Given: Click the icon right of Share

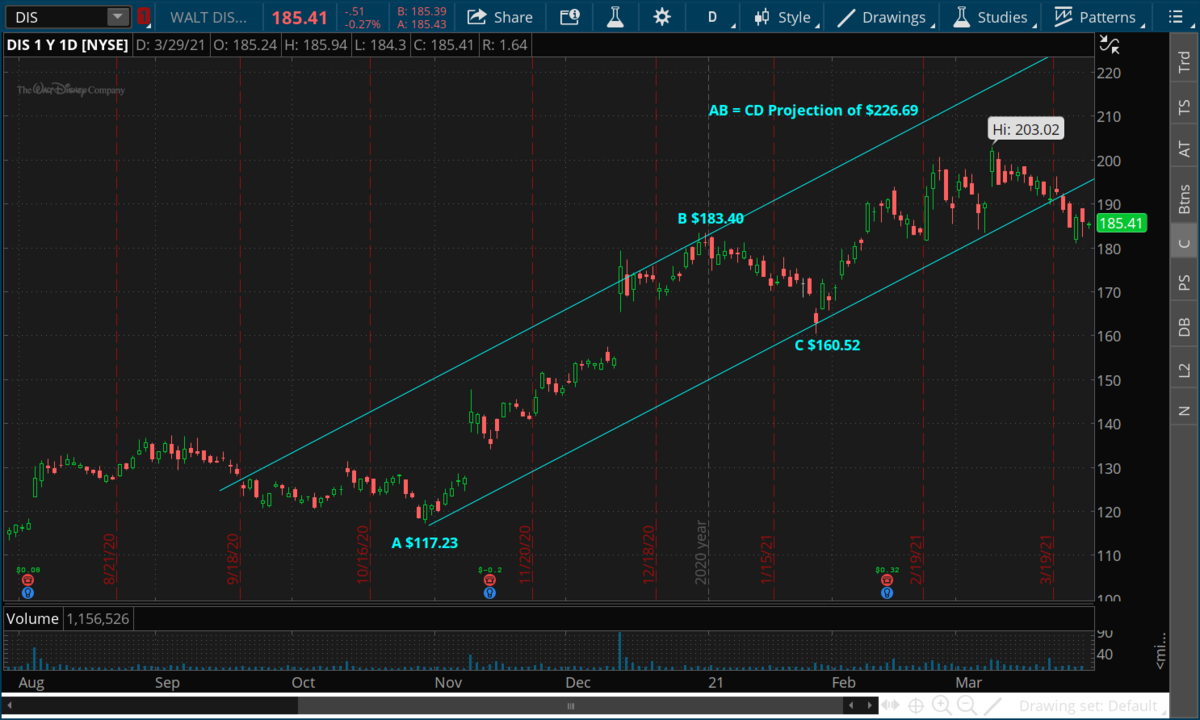Looking at the screenshot, I should (x=569, y=17).
